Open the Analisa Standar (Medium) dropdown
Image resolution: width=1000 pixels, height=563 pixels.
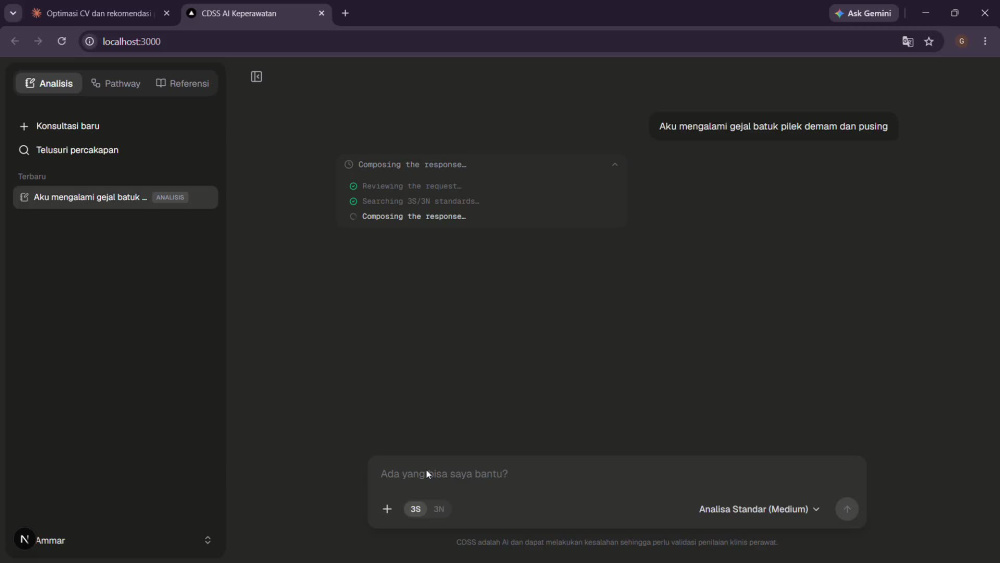pos(759,509)
